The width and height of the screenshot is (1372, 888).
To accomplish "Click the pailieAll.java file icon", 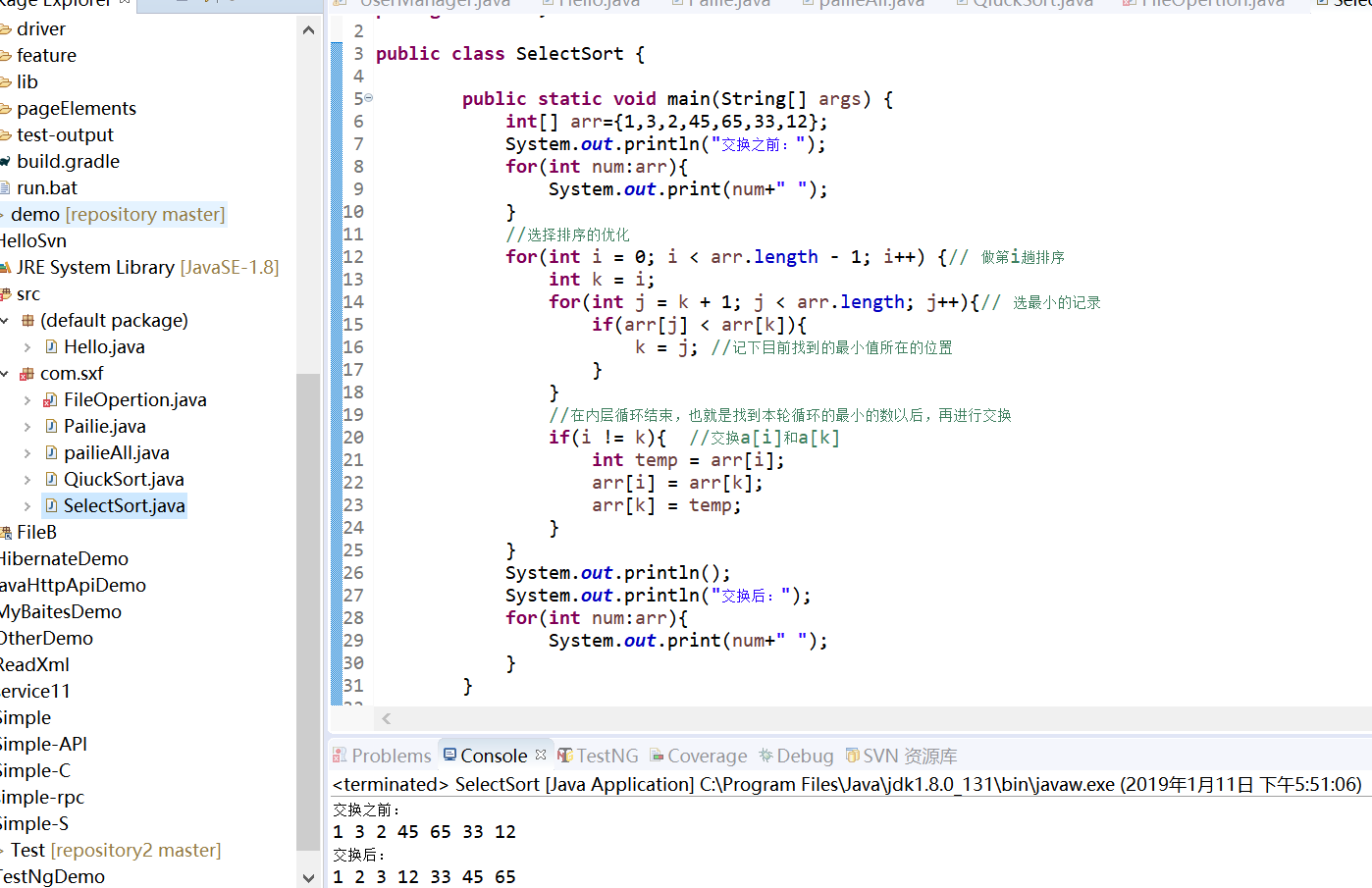I will coord(51,452).
